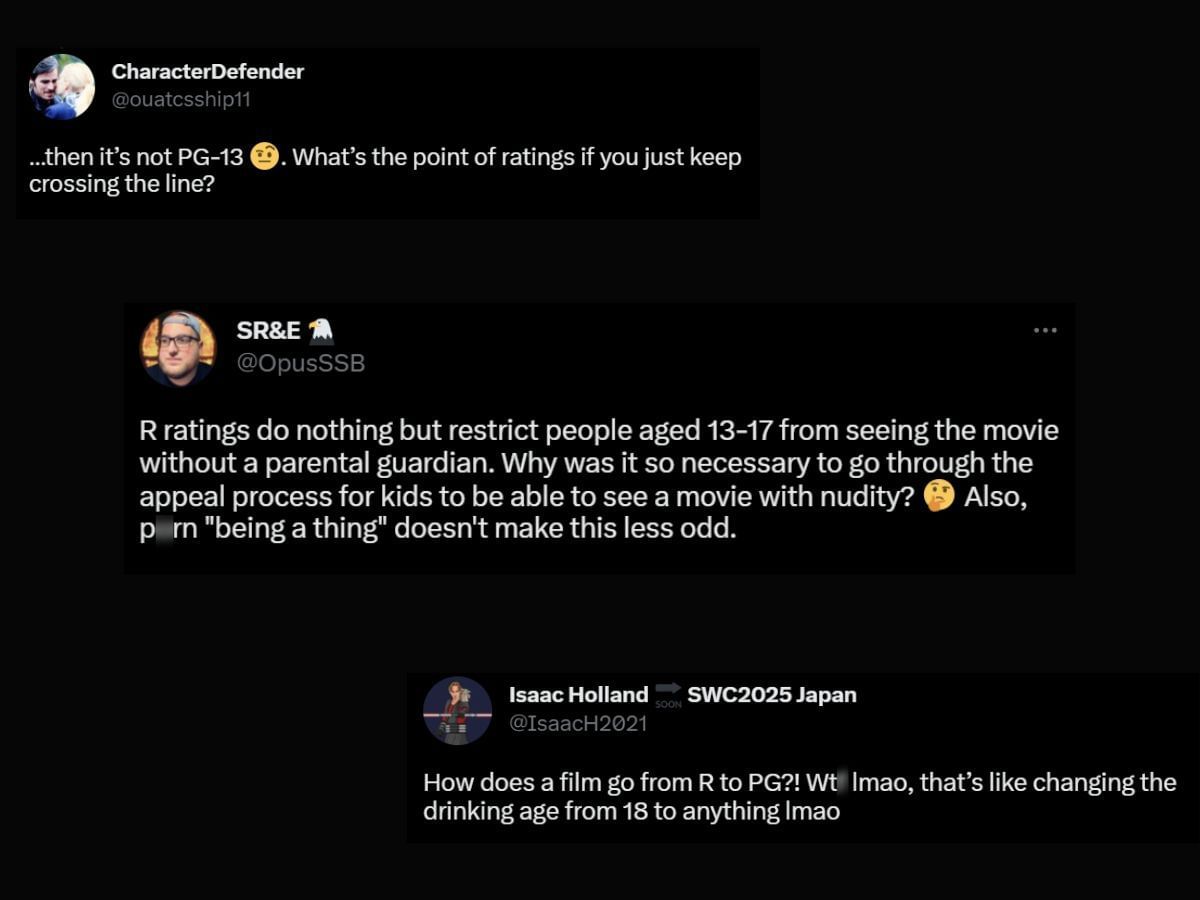Click the SOON arrow emoji by Isaac Holland
Image resolution: width=1200 pixels, height=900 pixels.
pyautogui.click(x=668, y=695)
